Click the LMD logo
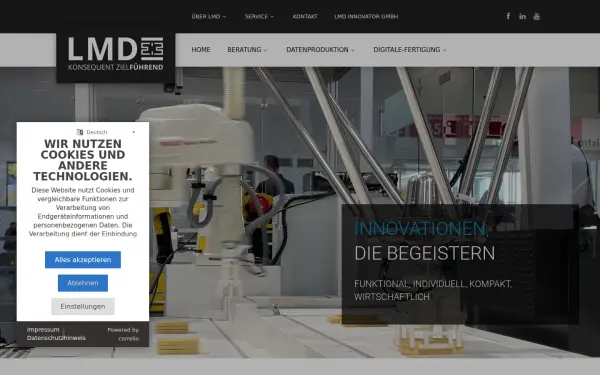Image resolution: width=600 pixels, height=375 pixels. (116, 54)
